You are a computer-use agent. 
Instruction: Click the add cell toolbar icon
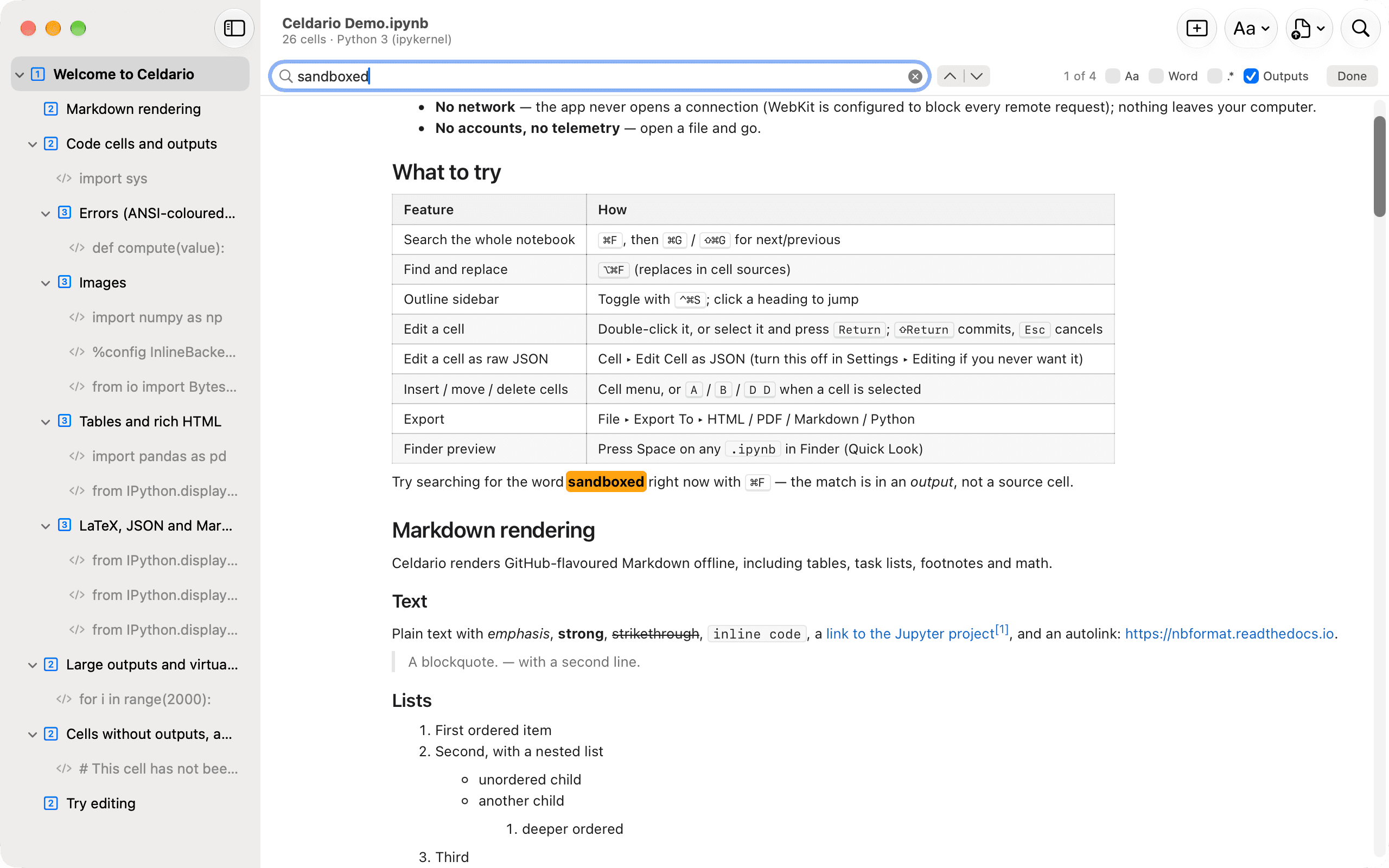[1196, 28]
